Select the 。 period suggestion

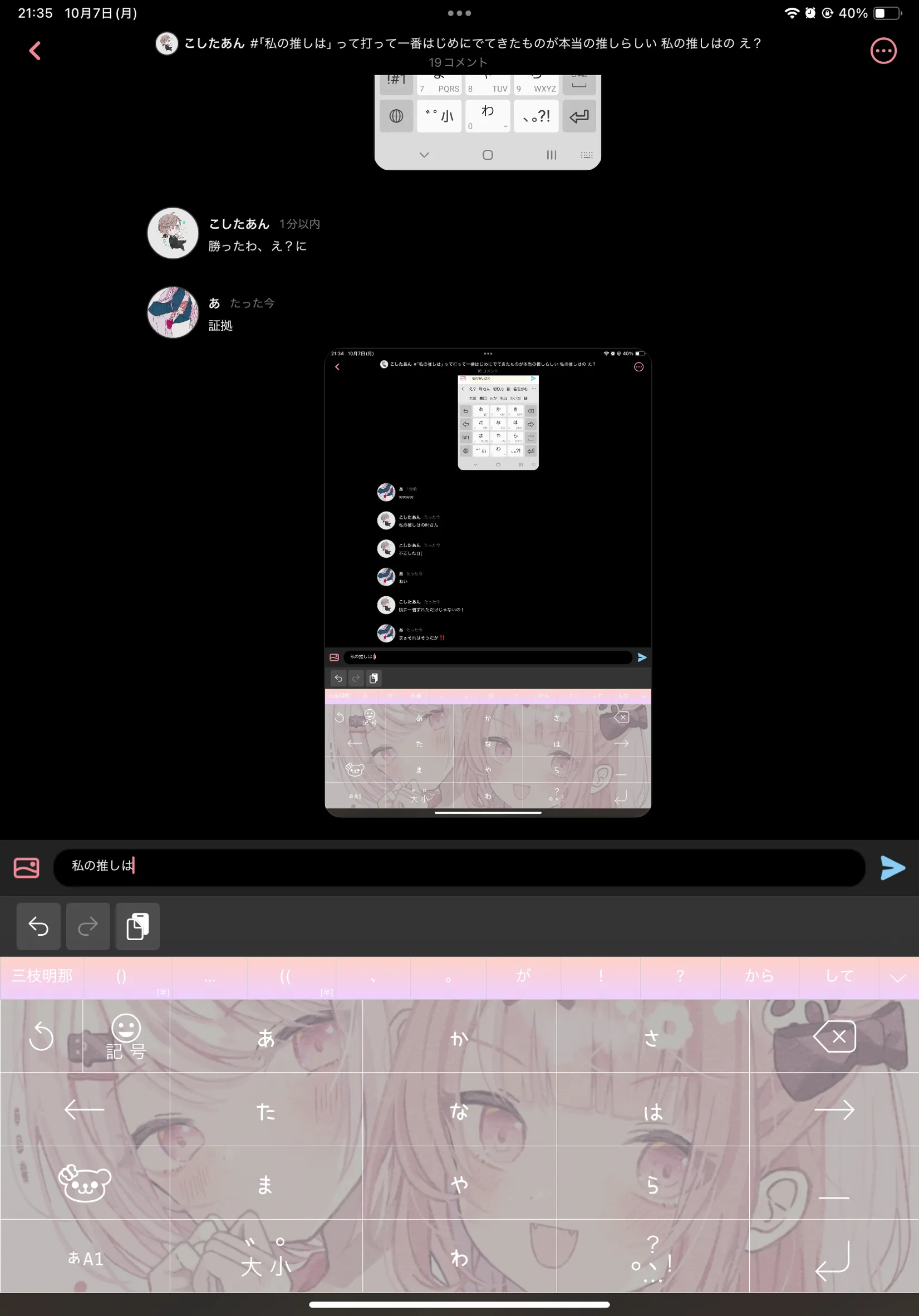448,978
